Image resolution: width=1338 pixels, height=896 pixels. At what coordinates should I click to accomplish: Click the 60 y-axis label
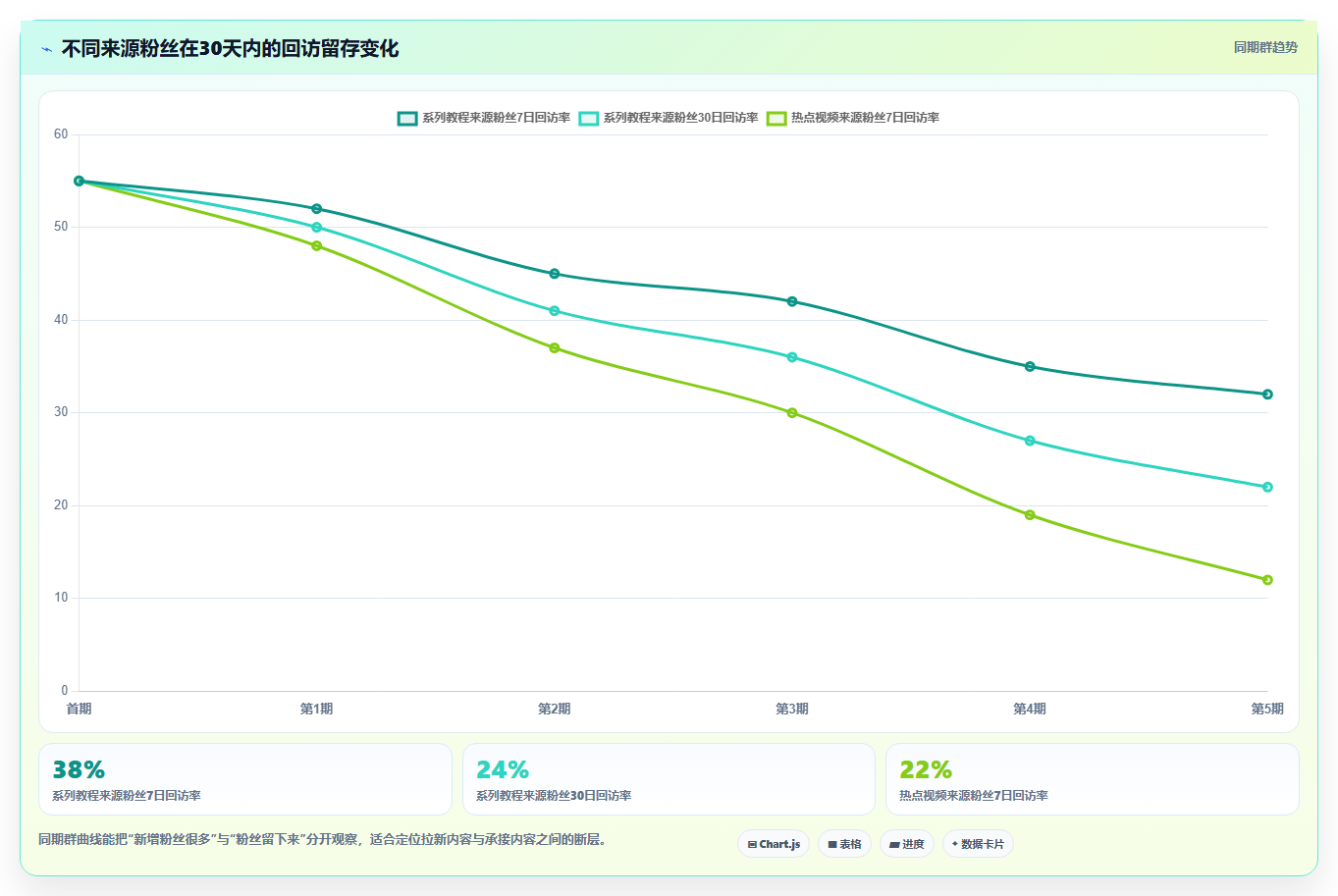click(x=61, y=134)
